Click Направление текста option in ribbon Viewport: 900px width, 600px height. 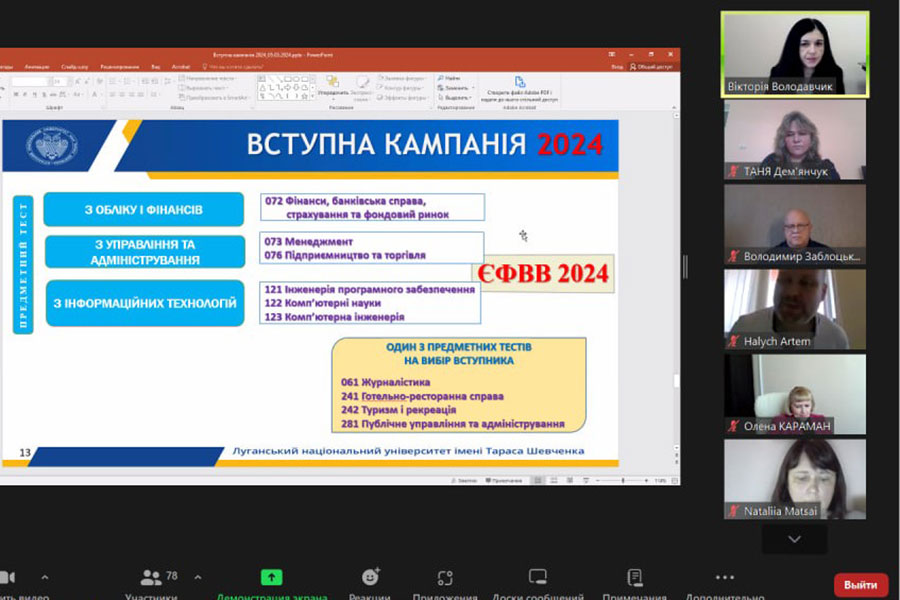207,78
